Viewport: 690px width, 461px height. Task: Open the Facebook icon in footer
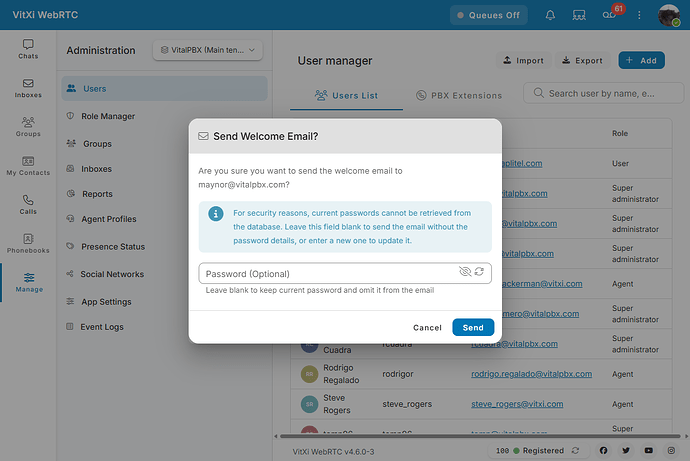point(603,450)
